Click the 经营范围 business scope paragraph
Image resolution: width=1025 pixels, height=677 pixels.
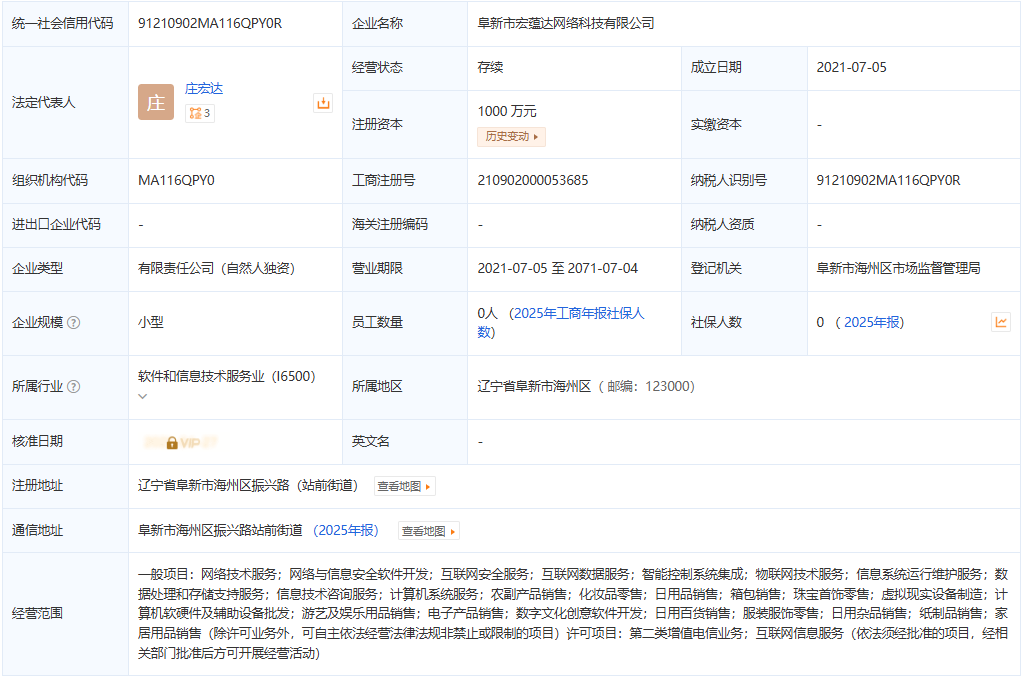pyautogui.click(x=573, y=614)
